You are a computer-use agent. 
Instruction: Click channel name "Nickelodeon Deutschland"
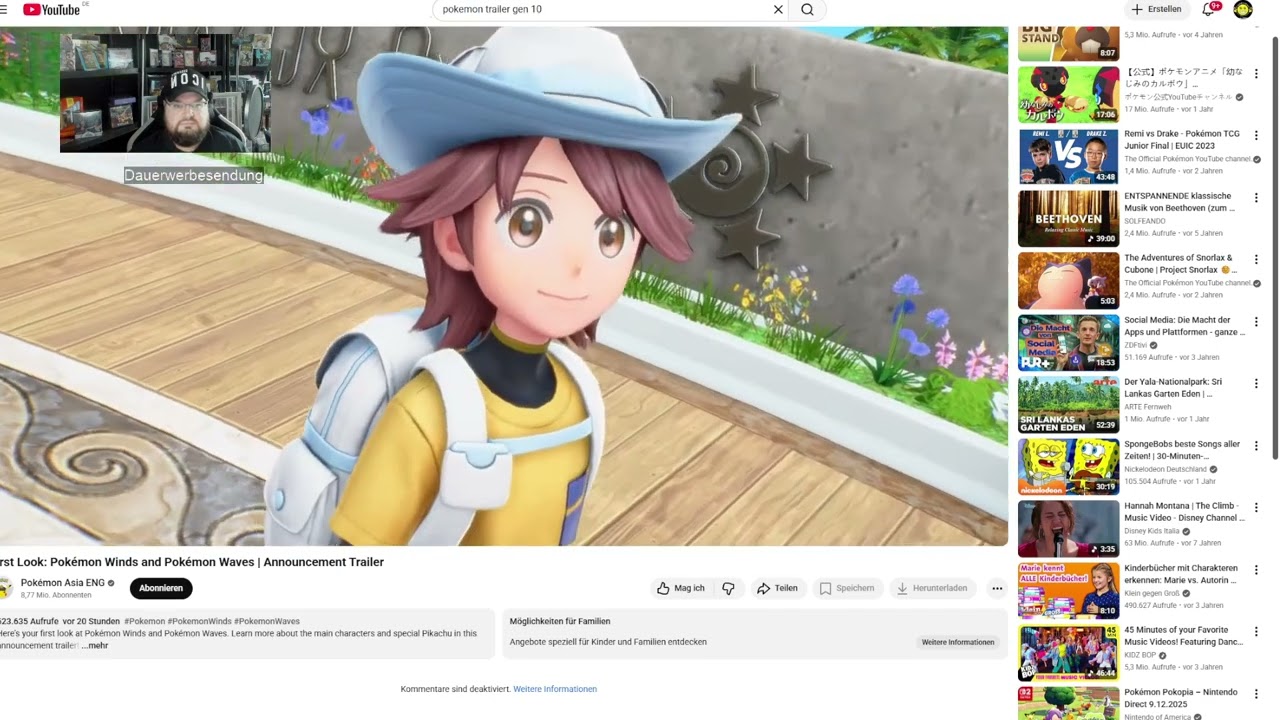point(1166,469)
